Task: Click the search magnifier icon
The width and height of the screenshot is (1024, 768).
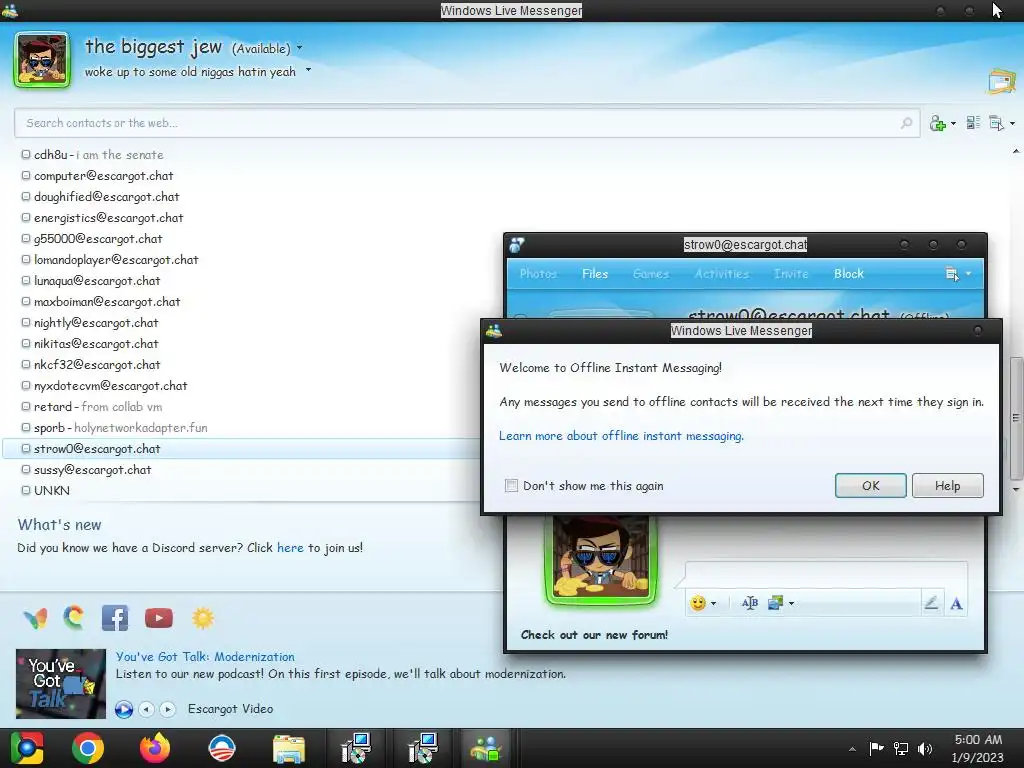Action: click(906, 123)
